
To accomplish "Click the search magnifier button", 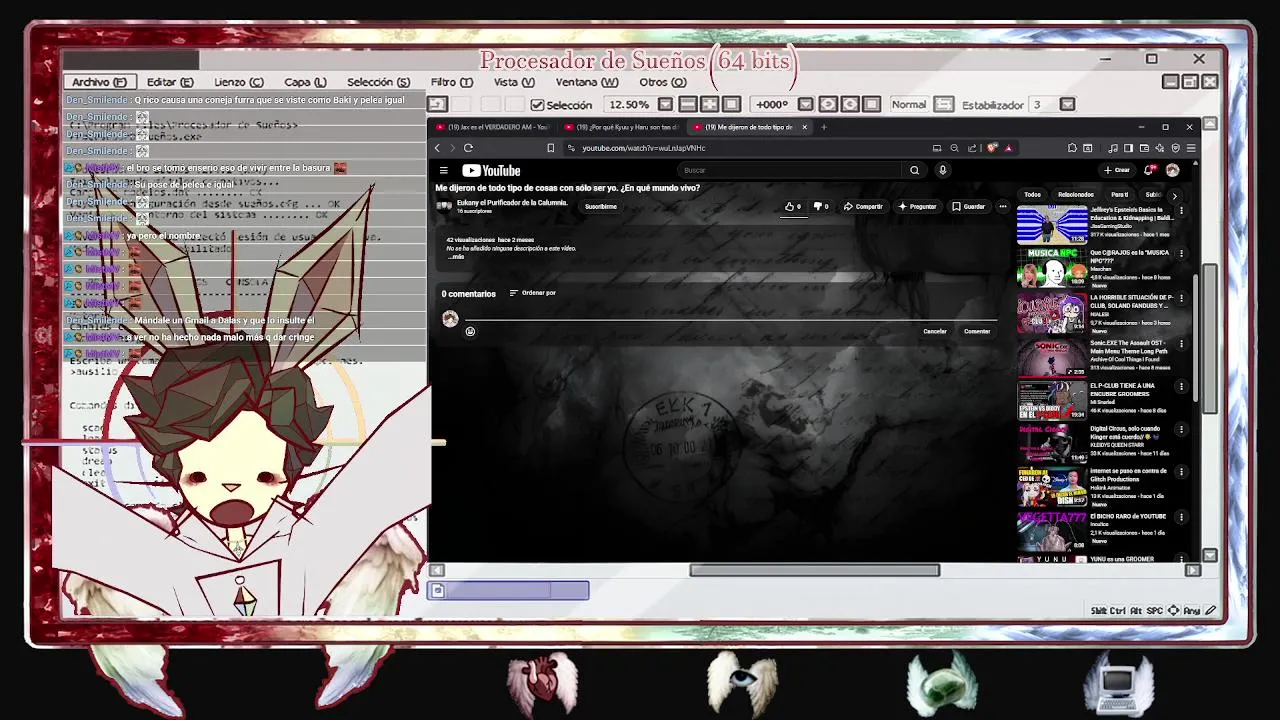I will [914, 170].
